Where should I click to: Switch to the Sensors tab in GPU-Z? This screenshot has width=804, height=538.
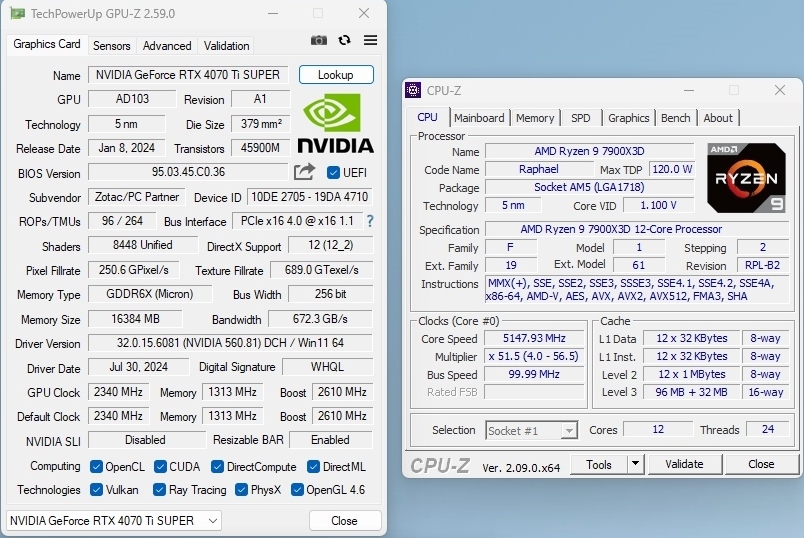[111, 46]
